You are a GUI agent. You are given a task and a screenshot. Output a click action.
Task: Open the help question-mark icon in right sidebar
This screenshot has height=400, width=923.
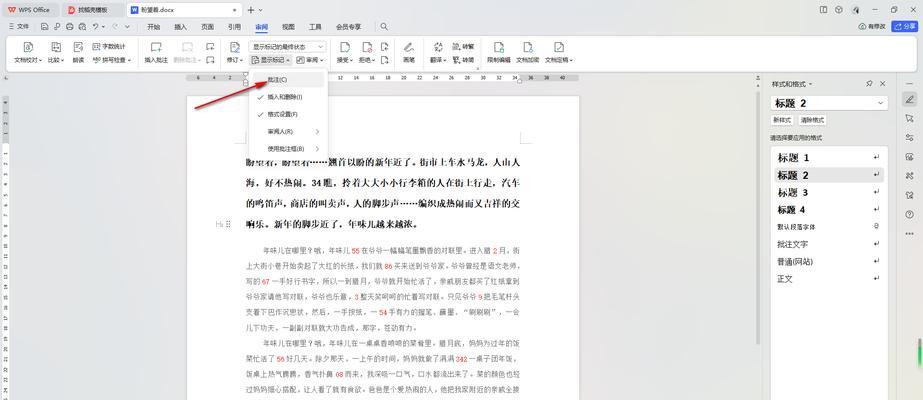coord(909,215)
